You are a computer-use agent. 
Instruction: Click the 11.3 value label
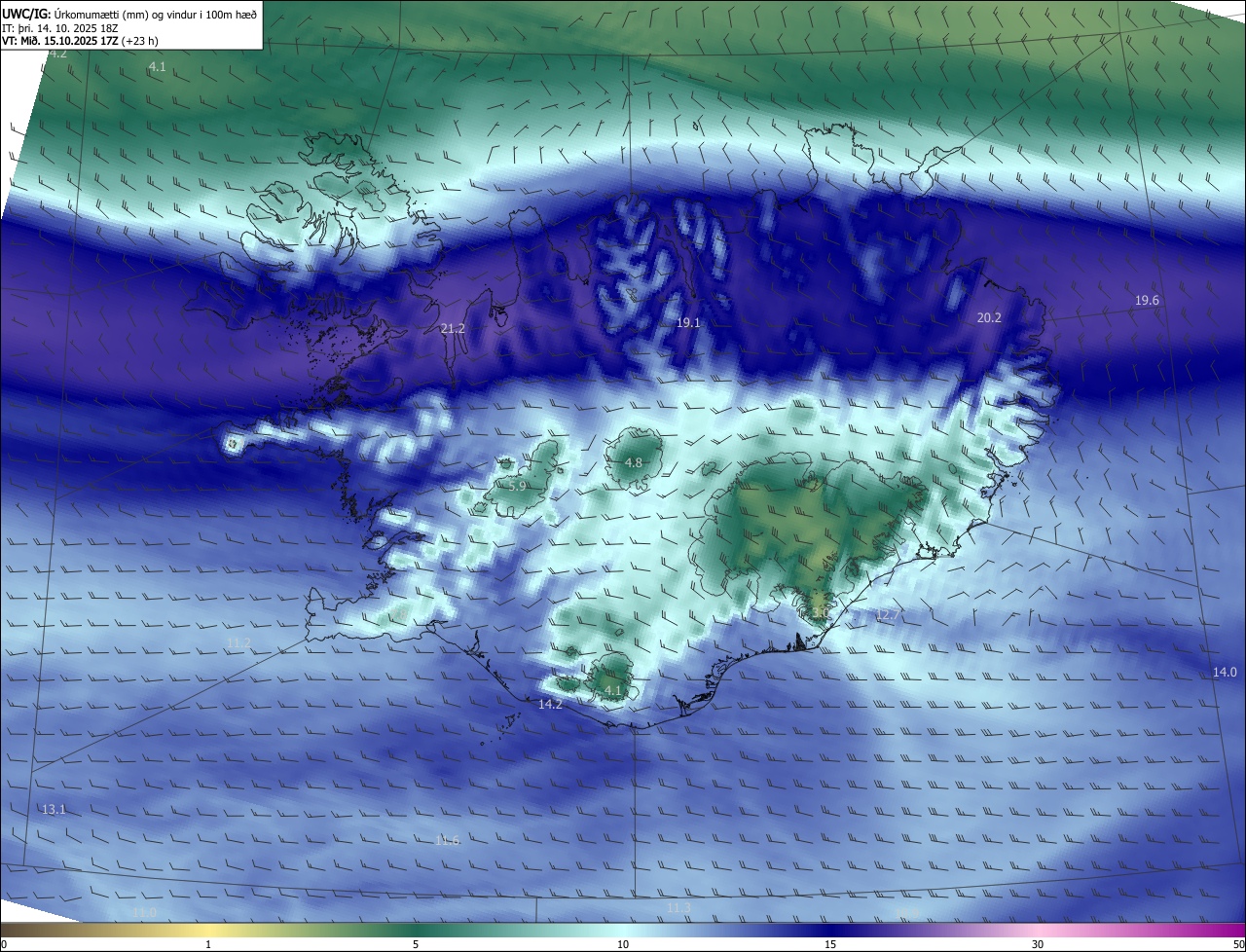coord(678,908)
